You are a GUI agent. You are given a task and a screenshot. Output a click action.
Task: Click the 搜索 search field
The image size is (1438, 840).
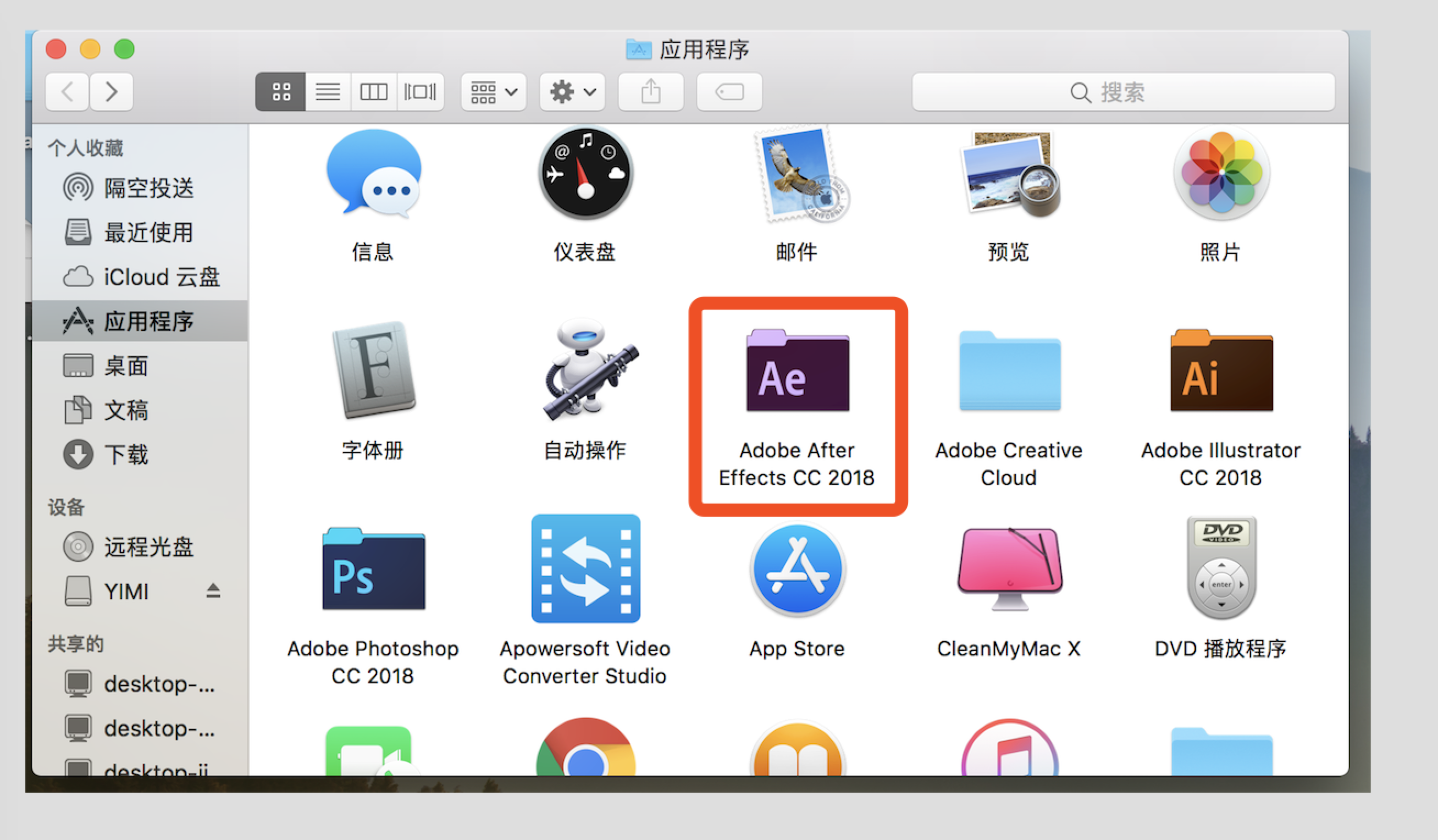coord(1123,92)
